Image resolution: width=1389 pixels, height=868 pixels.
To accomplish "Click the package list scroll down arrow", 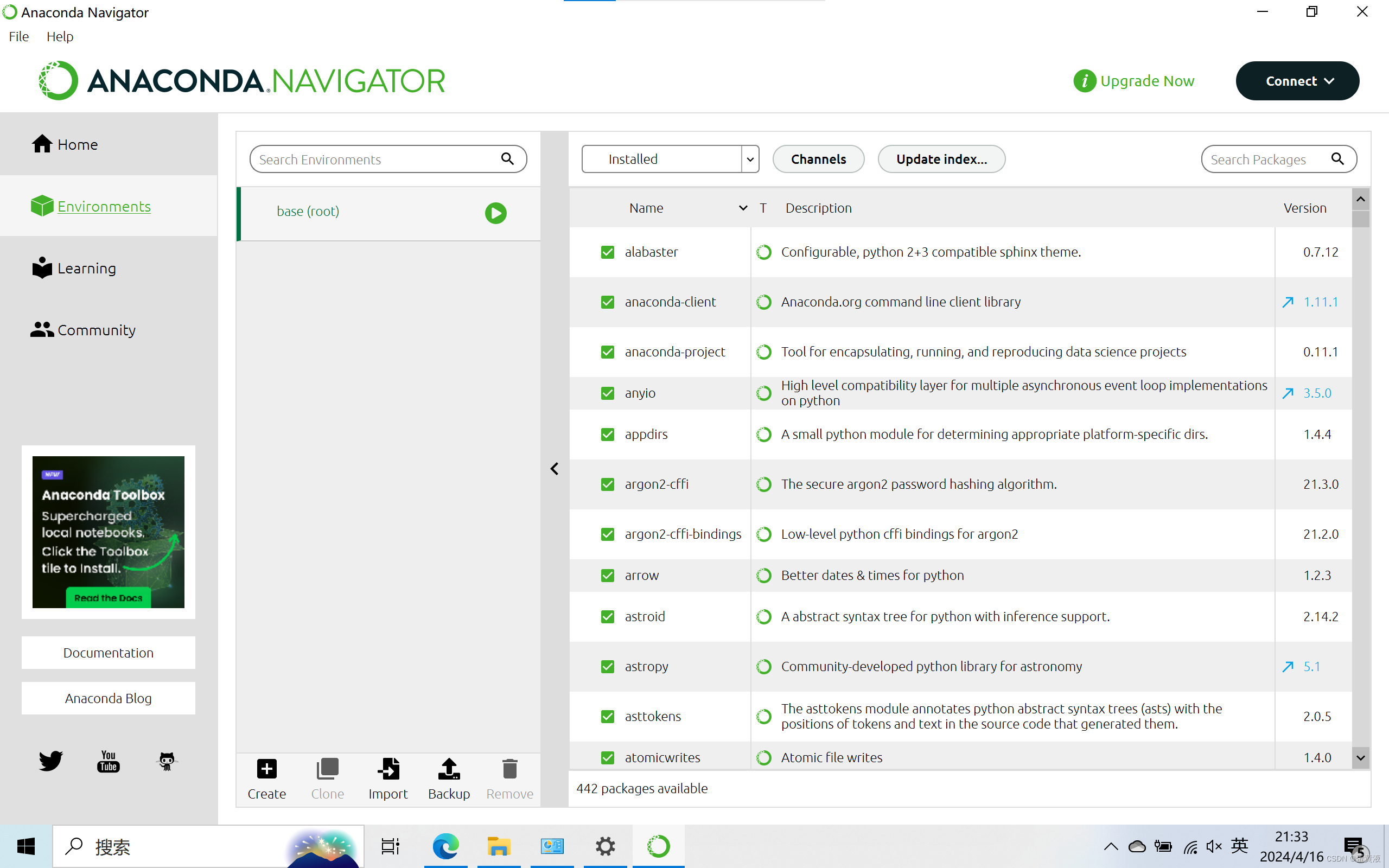I will pyautogui.click(x=1360, y=758).
